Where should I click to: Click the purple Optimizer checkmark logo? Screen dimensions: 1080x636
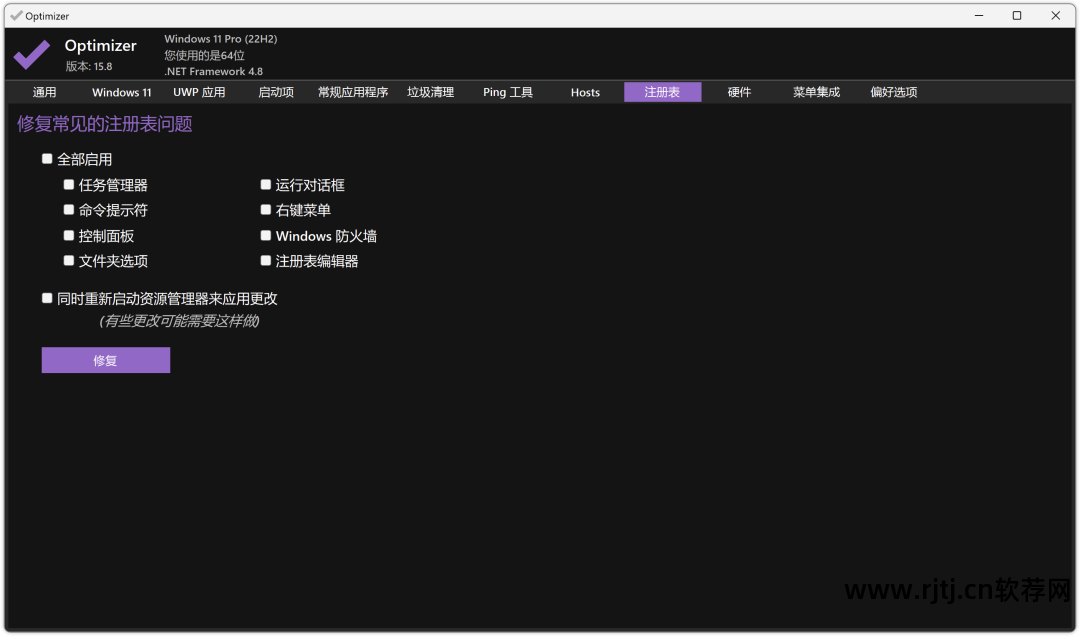coord(32,54)
